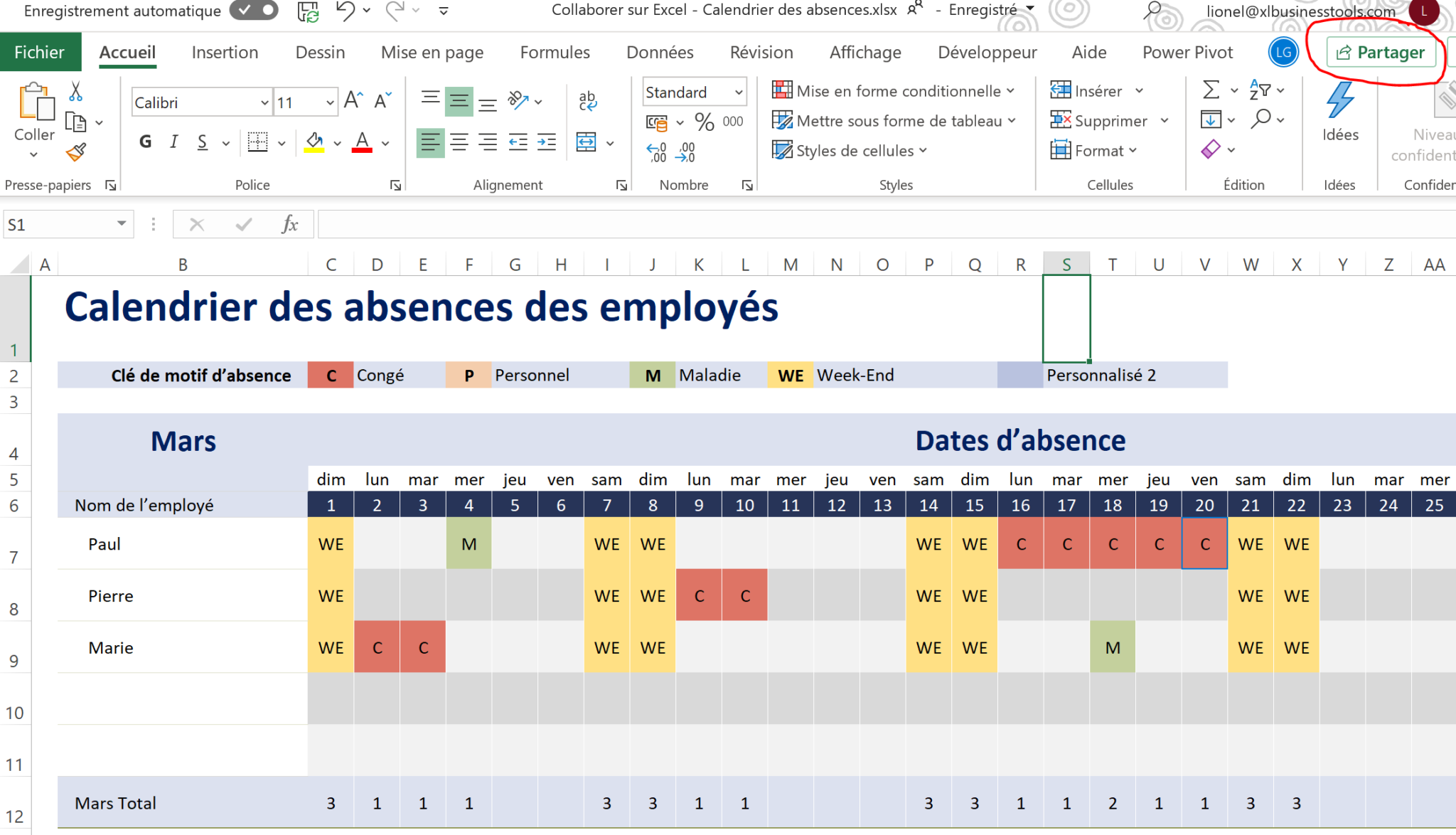Image resolution: width=1456 pixels, height=835 pixels.
Task: Apply percent style format
Action: click(705, 122)
